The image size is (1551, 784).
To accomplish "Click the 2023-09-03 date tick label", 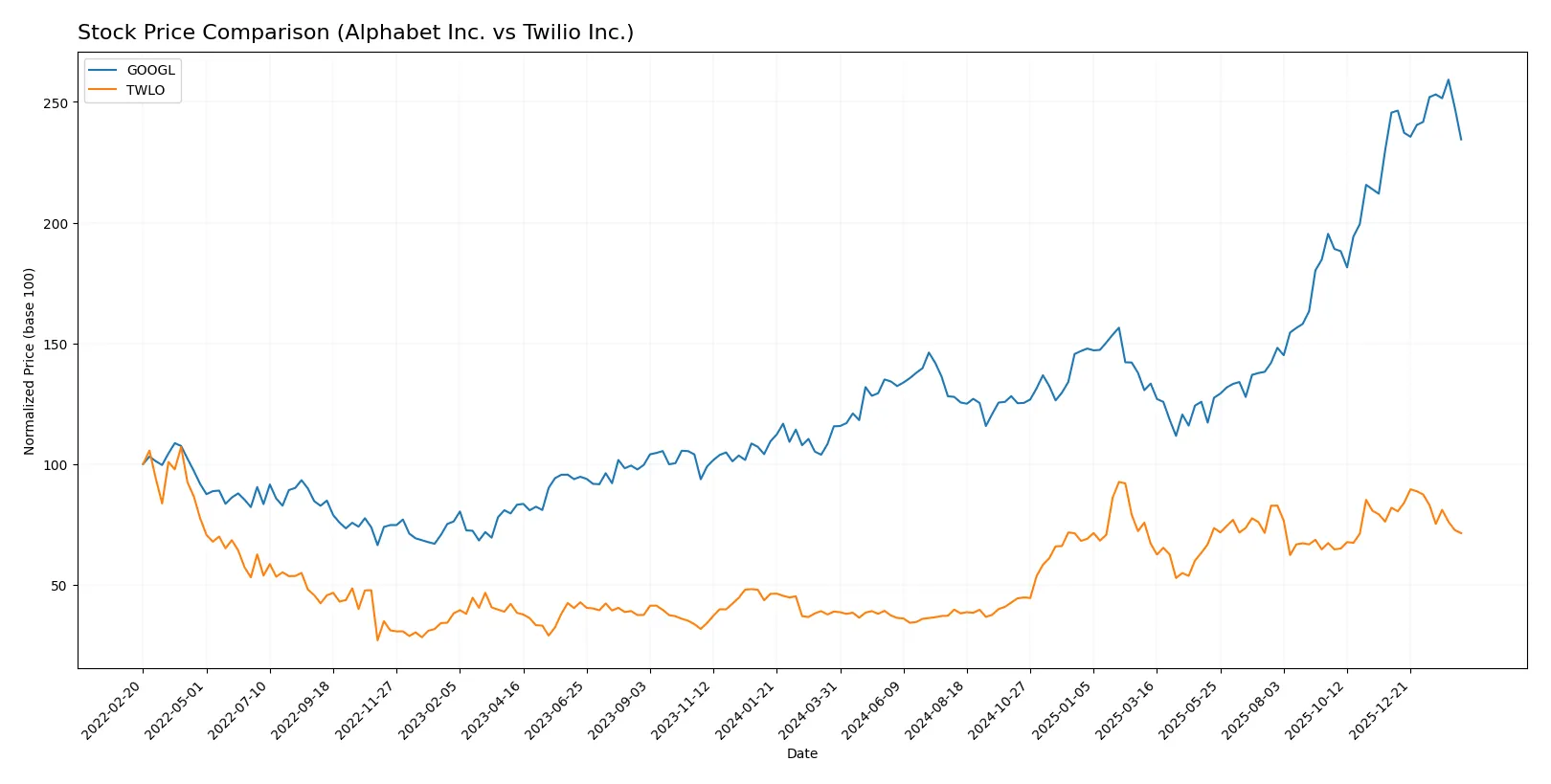I will click(620, 709).
